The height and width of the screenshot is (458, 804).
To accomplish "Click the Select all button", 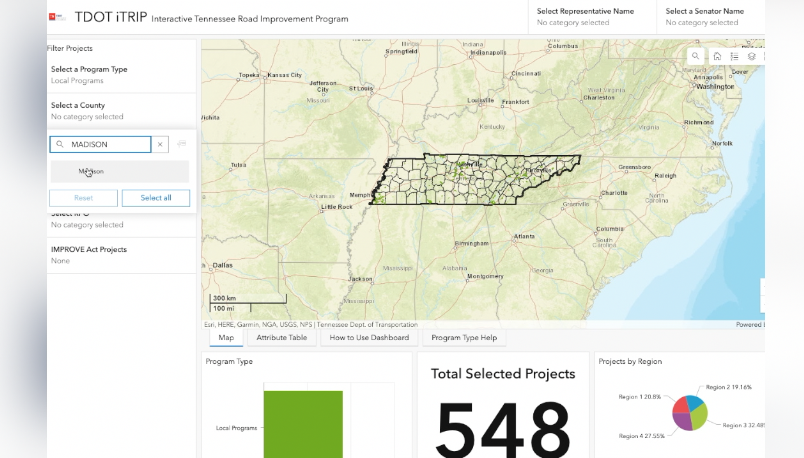I will tap(155, 198).
